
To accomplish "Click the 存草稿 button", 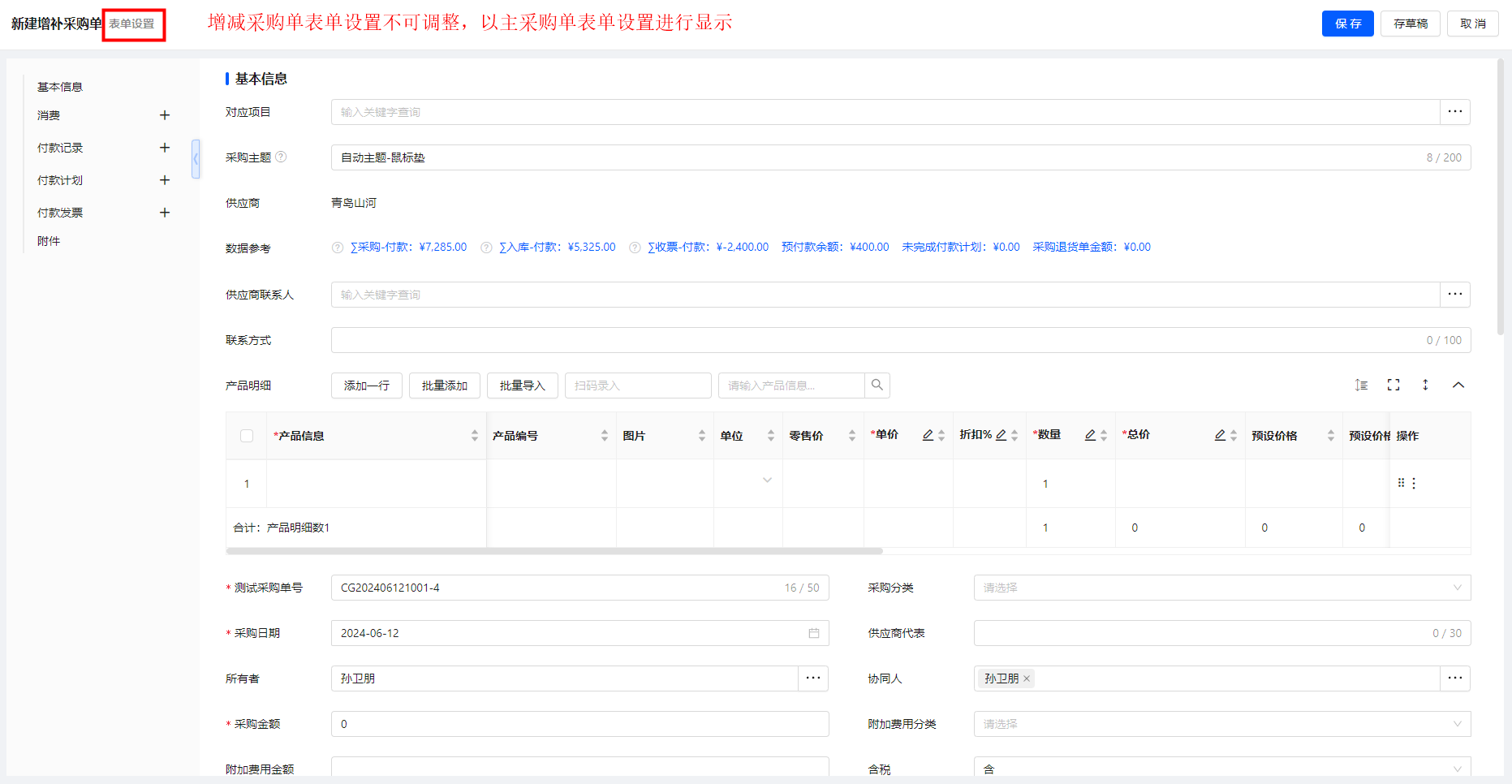I will tap(1411, 24).
